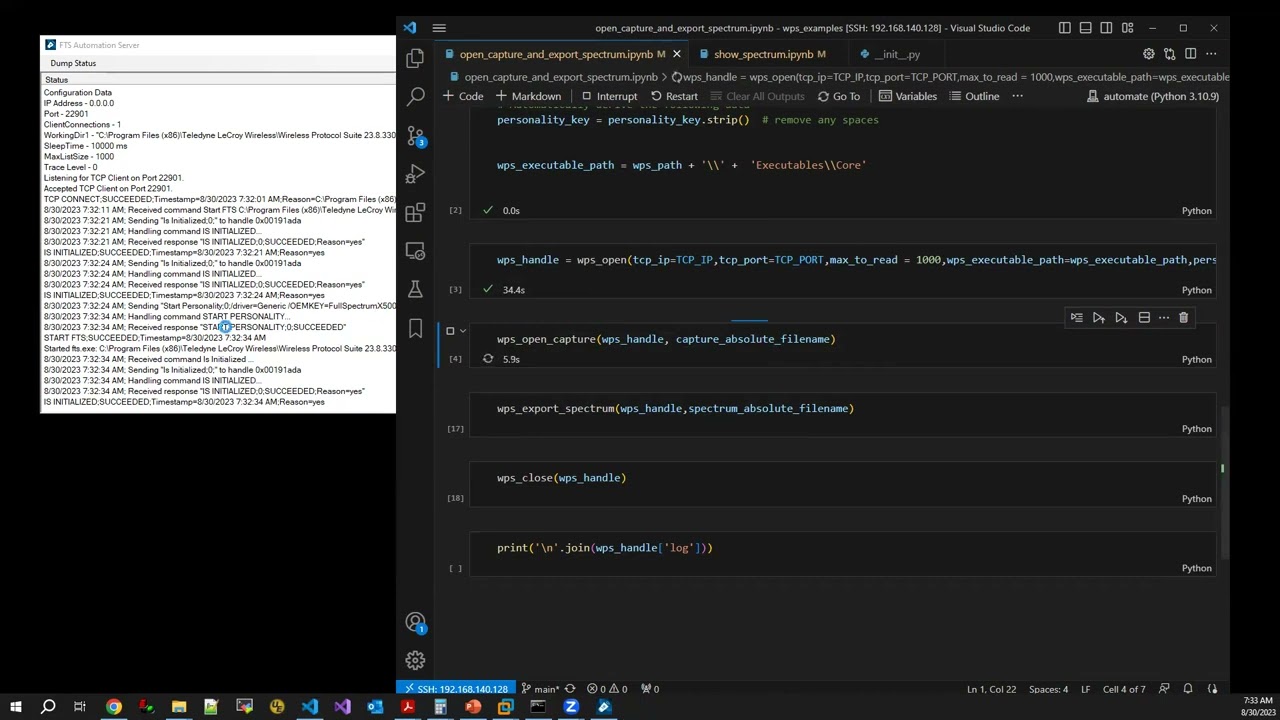The height and width of the screenshot is (720, 1280).
Task: Synchronize changes icon in status bar
Action: [x=570, y=689]
